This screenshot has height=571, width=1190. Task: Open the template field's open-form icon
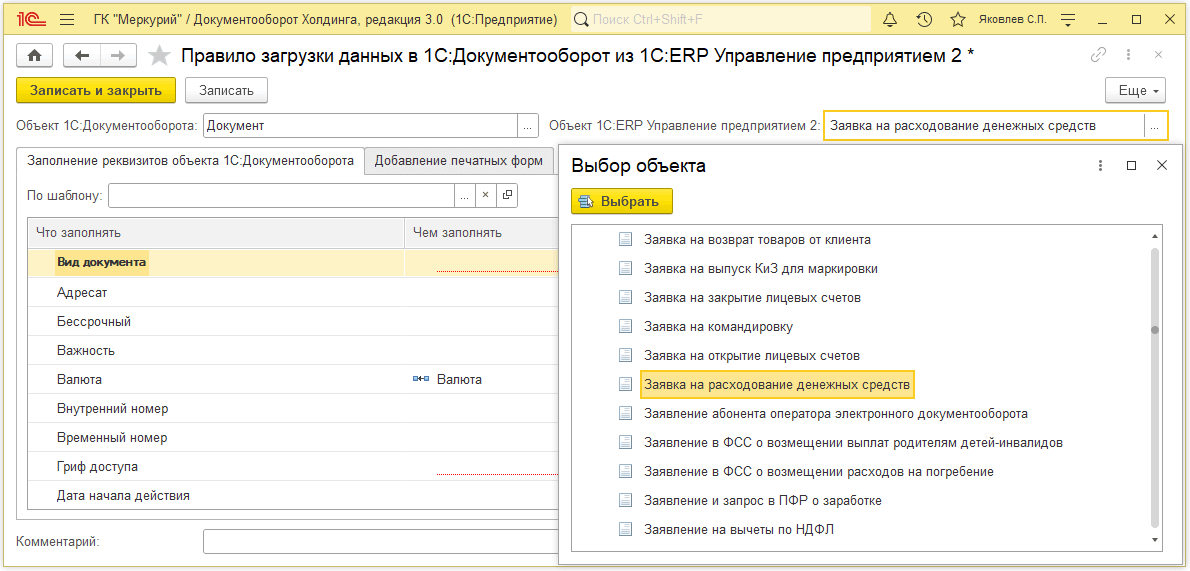click(508, 195)
